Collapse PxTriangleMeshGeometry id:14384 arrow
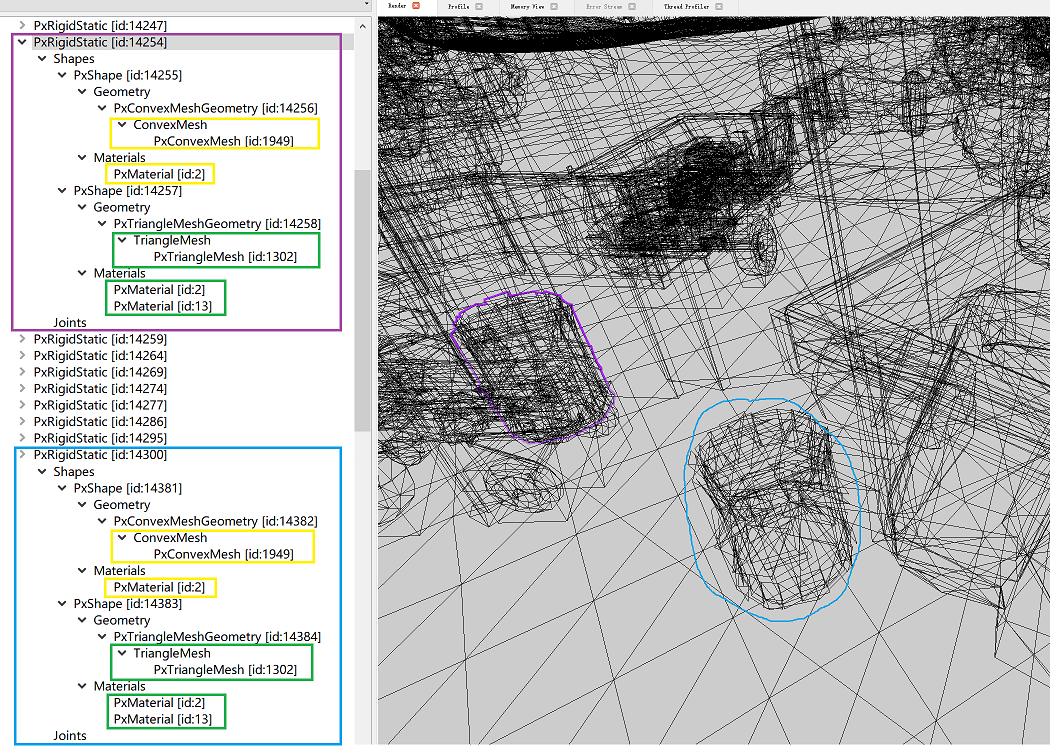The image size is (1050, 748). 102,637
